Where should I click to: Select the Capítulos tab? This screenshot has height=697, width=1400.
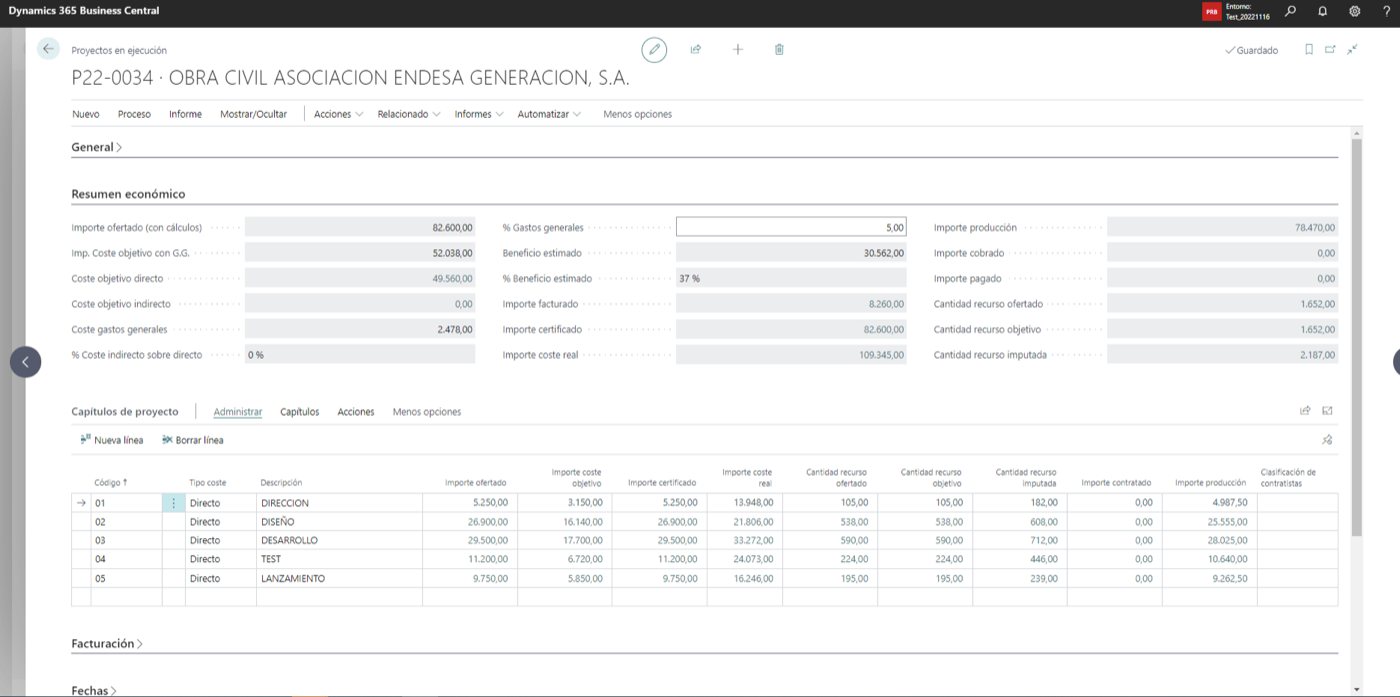(300, 412)
